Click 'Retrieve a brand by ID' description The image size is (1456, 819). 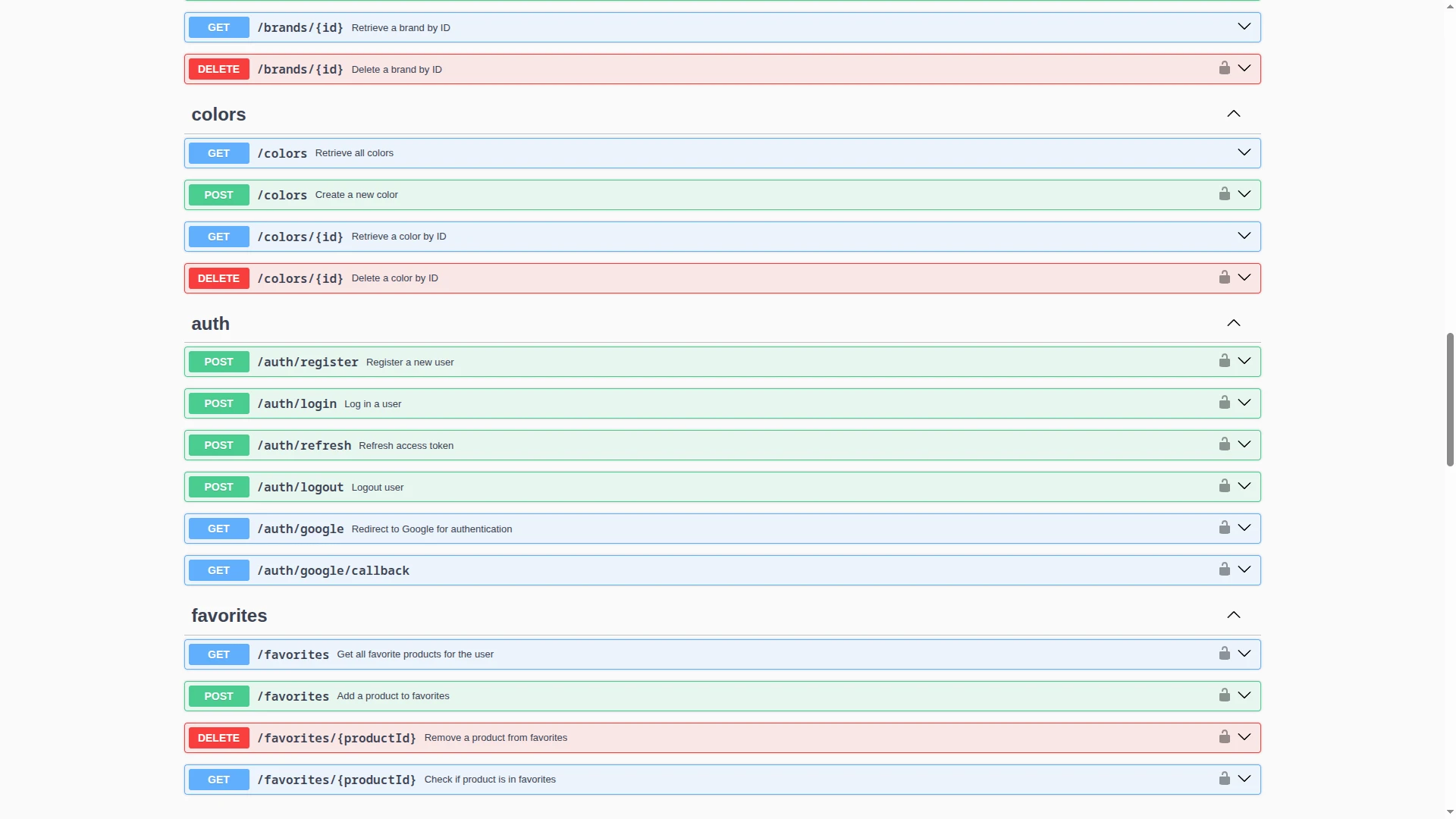[x=400, y=28]
